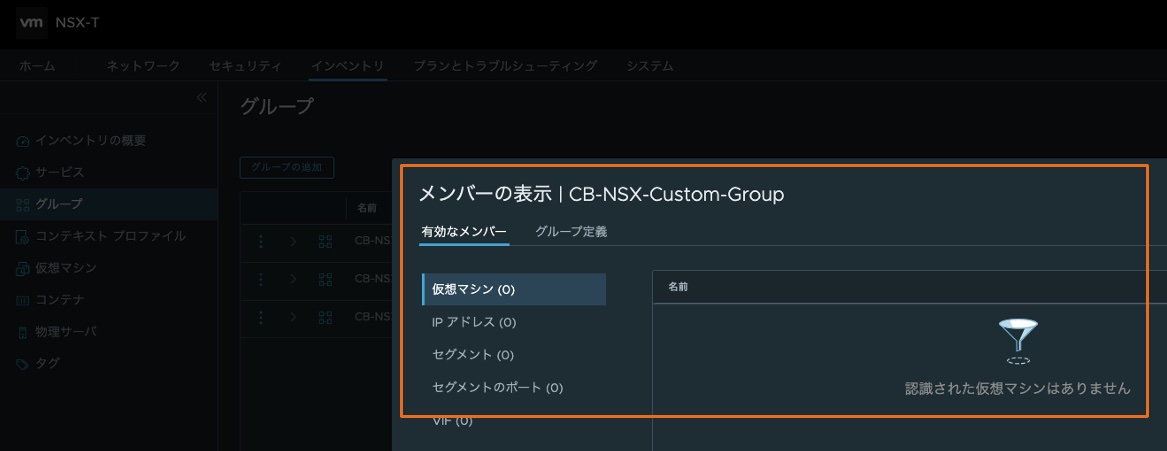Click the グループ sidebar icon

[22, 204]
